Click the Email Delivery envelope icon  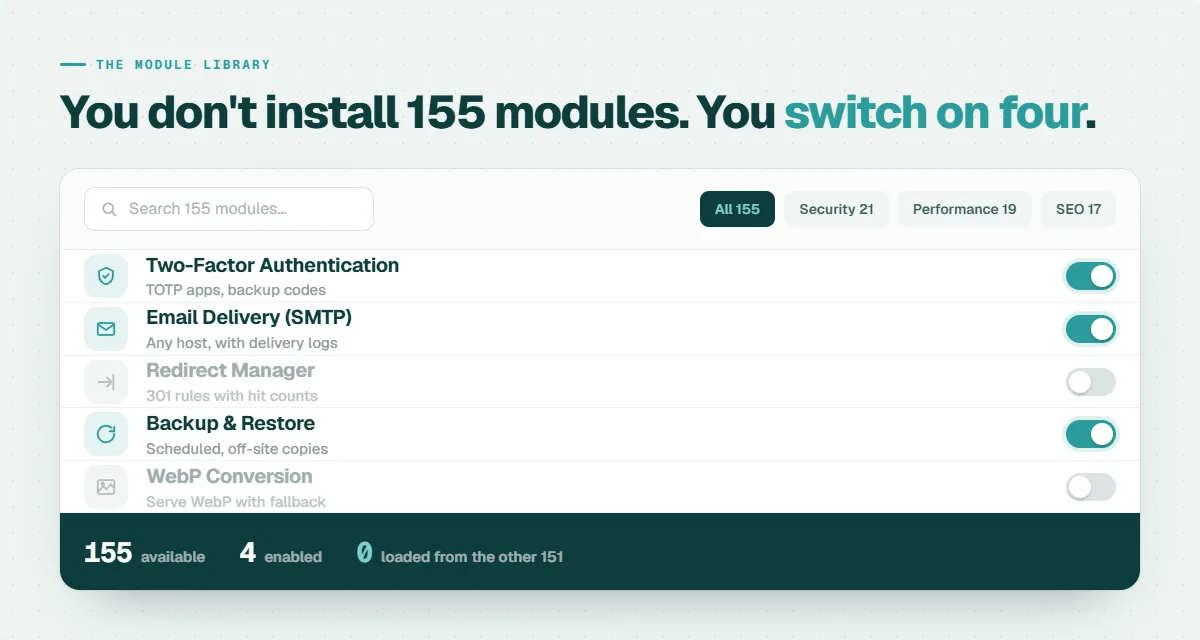pos(106,329)
